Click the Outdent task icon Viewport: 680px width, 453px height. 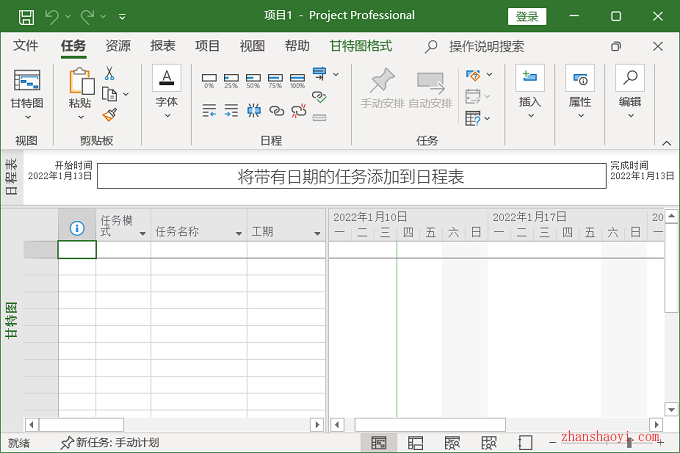coord(209,111)
